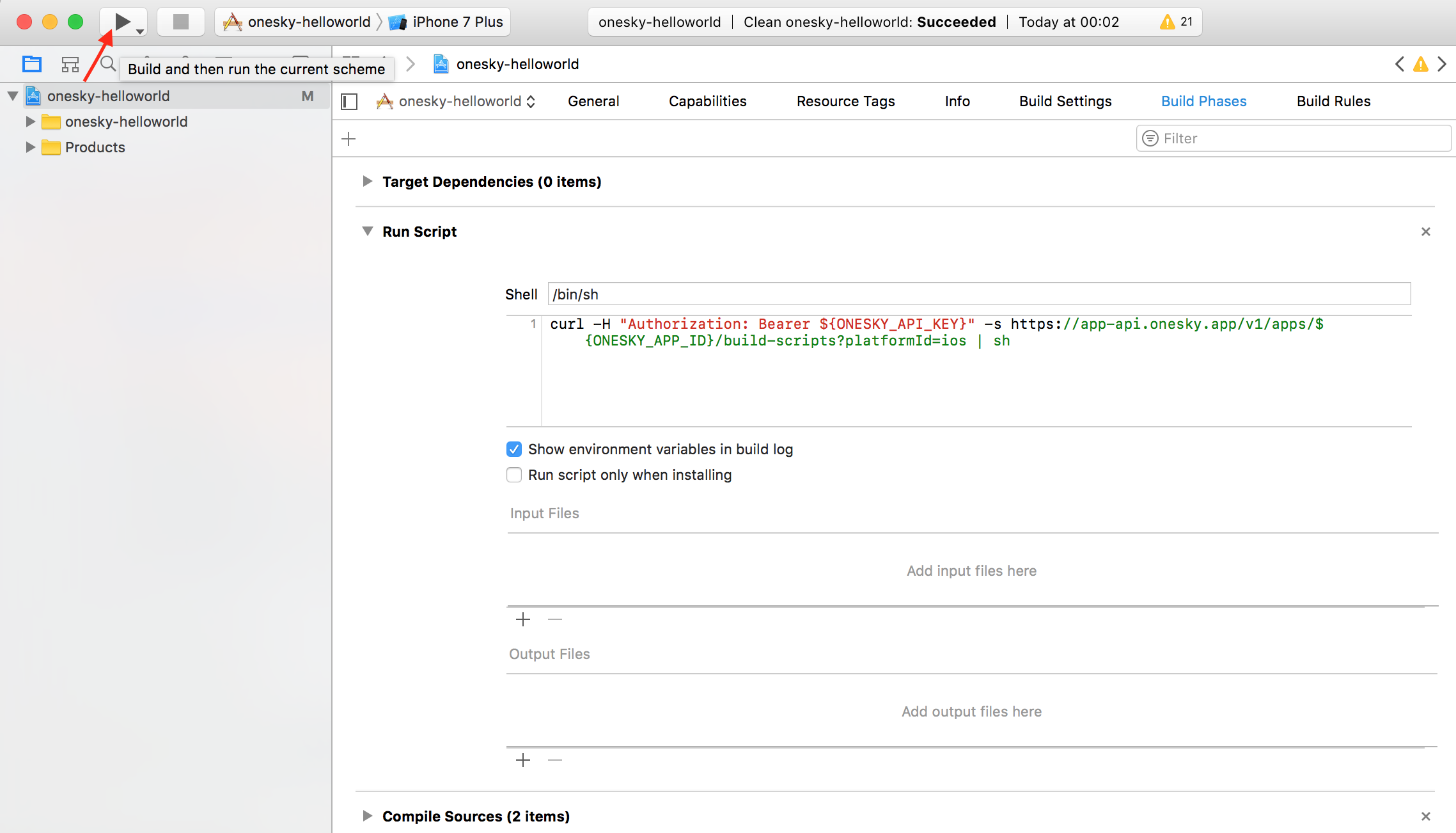This screenshot has height=833, width=1456.
Task: Expand onesky-helloworld folder in navigator
Action: [x=30, y=122]
